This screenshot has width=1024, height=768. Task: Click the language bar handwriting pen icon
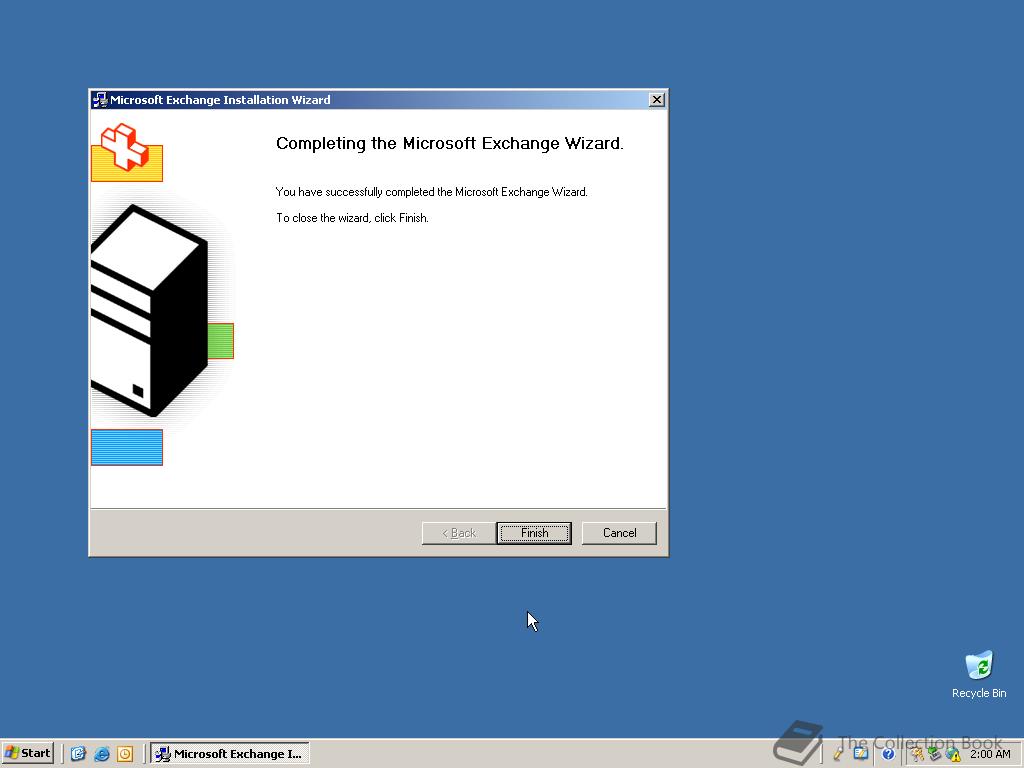(838, 754)
